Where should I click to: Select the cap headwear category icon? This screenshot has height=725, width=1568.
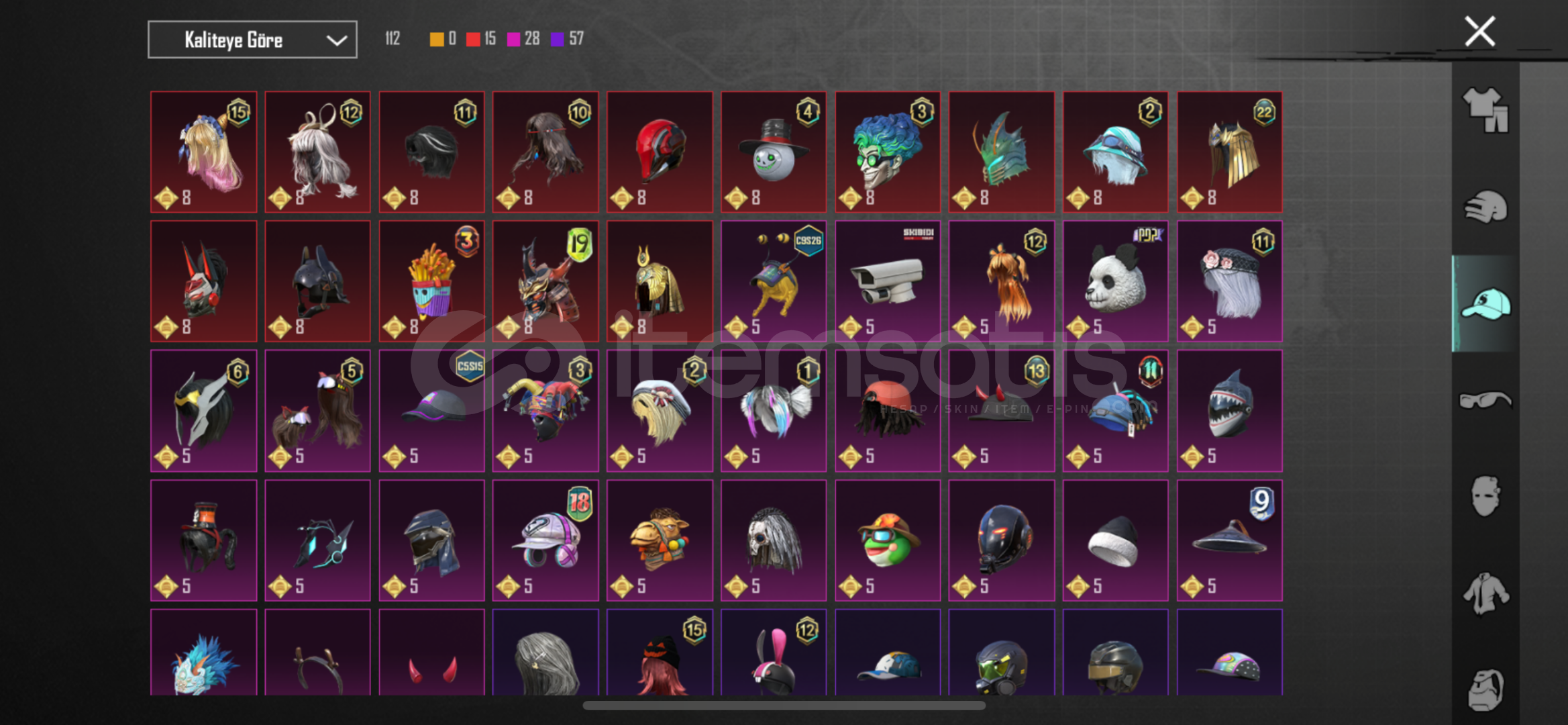1485,303
